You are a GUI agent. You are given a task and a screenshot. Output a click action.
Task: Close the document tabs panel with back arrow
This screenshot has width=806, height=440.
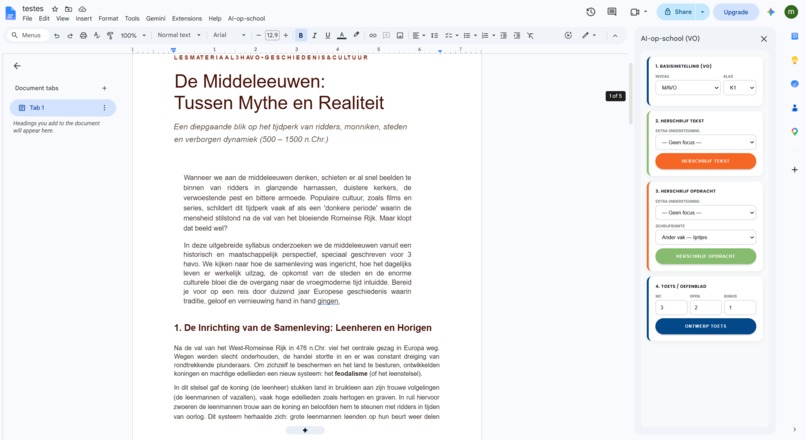(x=17, y=66)
